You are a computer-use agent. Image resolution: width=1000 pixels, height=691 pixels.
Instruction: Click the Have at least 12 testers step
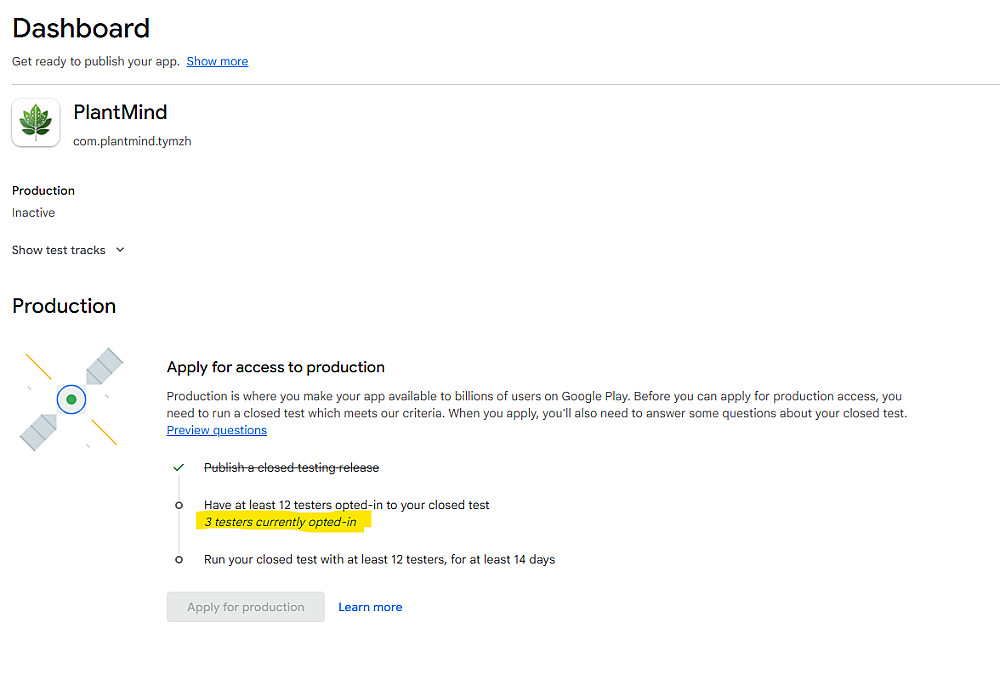pyautogui.click(x=346, y=505)
